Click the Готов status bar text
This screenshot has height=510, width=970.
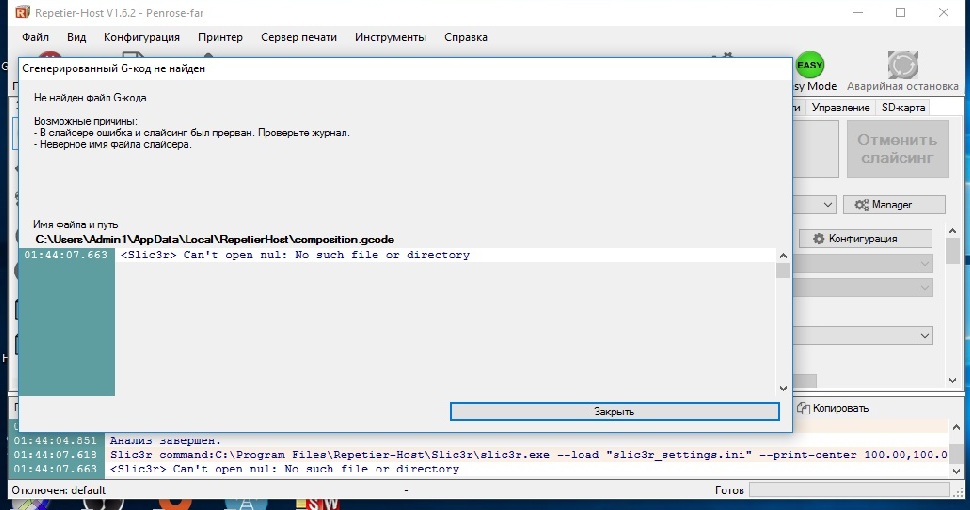coord(729,490)
